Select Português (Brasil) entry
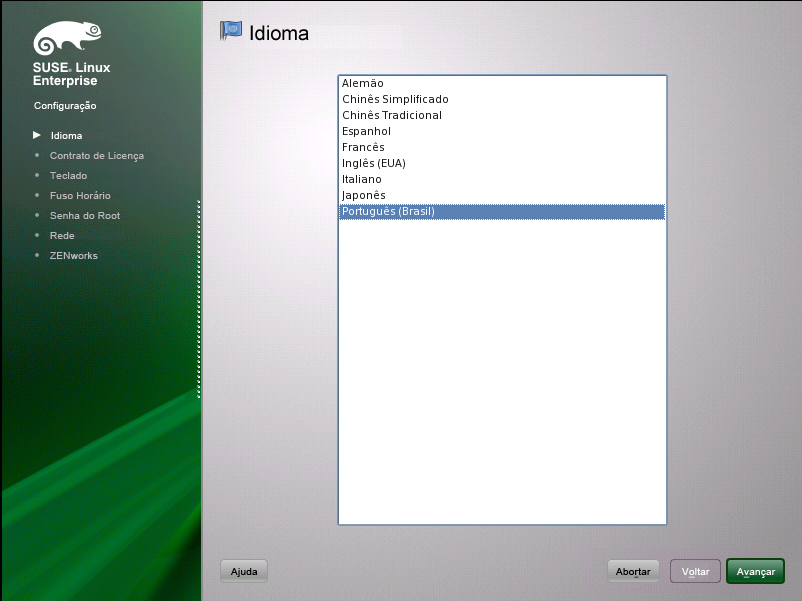Image resolution: width=802 pixels, height=601 pixels. click(x=502, y=211)
